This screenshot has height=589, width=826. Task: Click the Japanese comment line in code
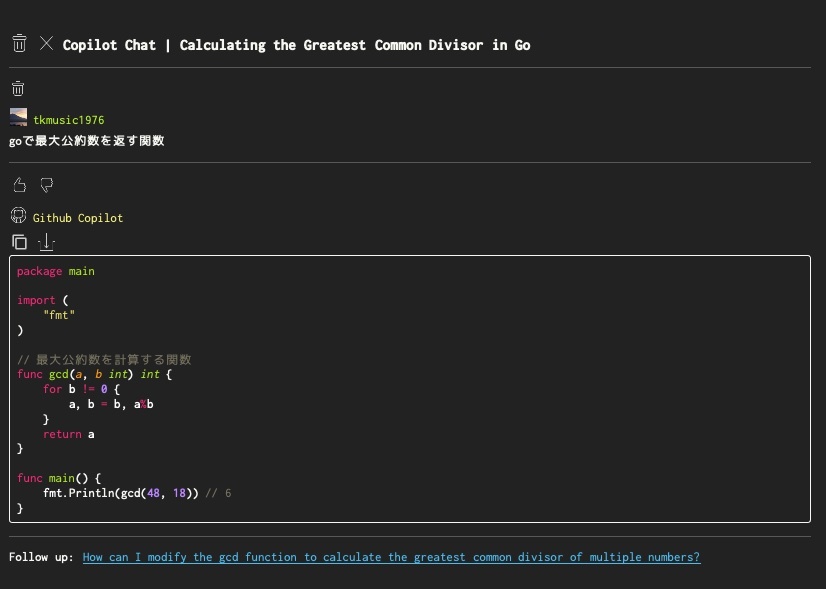(104, 360)
